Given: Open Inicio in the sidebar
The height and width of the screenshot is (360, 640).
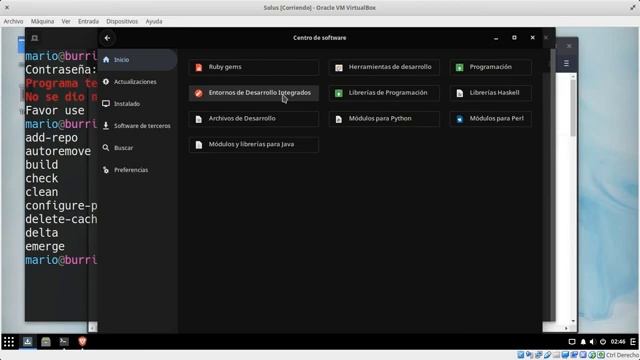Looking at the screenshot, I should coord(137,60).
